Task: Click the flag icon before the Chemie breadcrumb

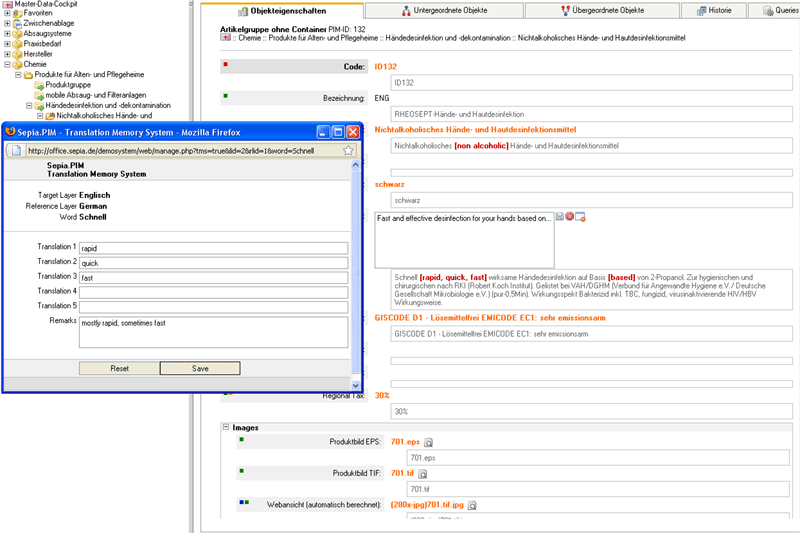Action: tap(225, 38)
